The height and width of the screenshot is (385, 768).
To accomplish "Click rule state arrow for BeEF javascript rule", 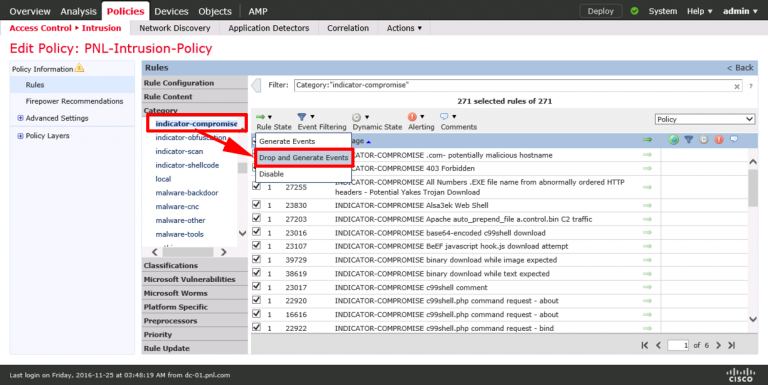I will coord(648,246).
